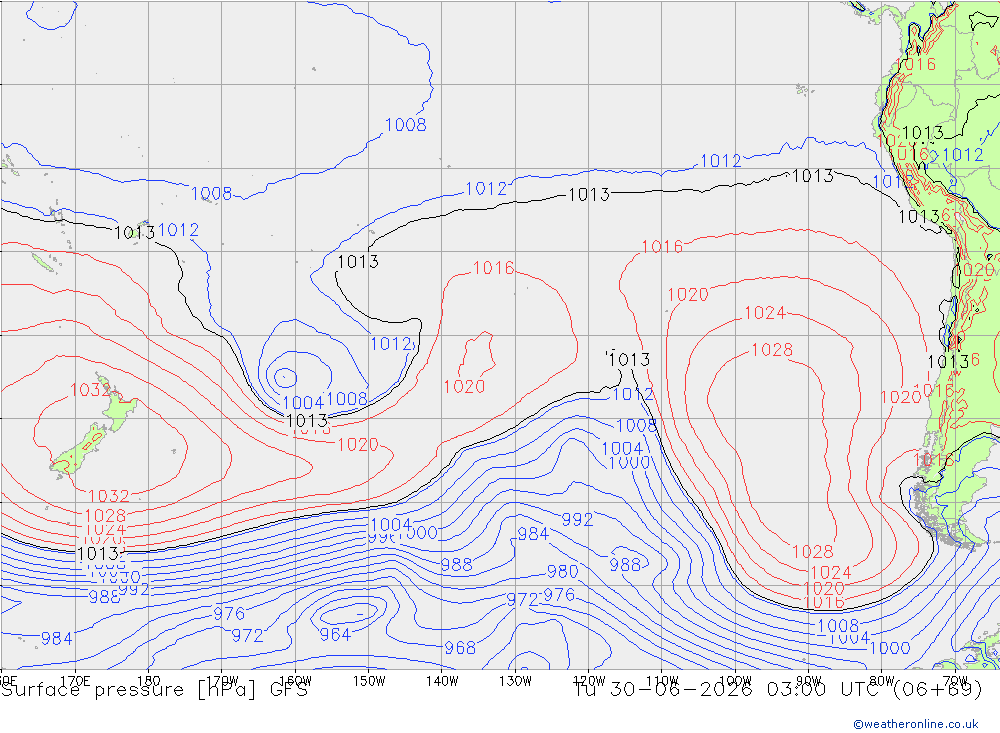Click the 1024 label between 1020 and 1028 in the eastern high
The height and width of the screenshot is (733, 1000).
pos(831,572)
